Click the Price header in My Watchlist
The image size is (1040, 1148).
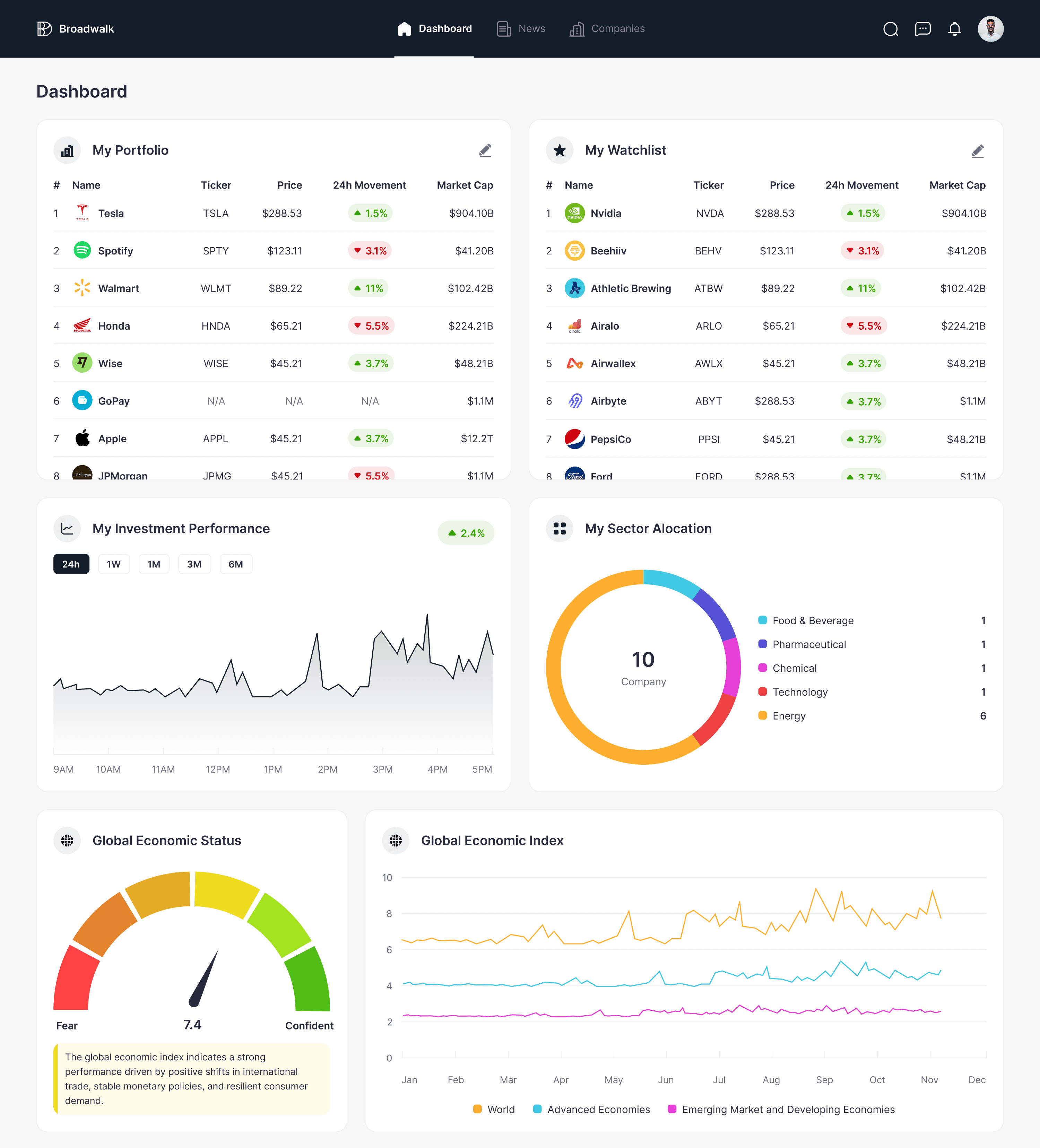tap(782, 185)
